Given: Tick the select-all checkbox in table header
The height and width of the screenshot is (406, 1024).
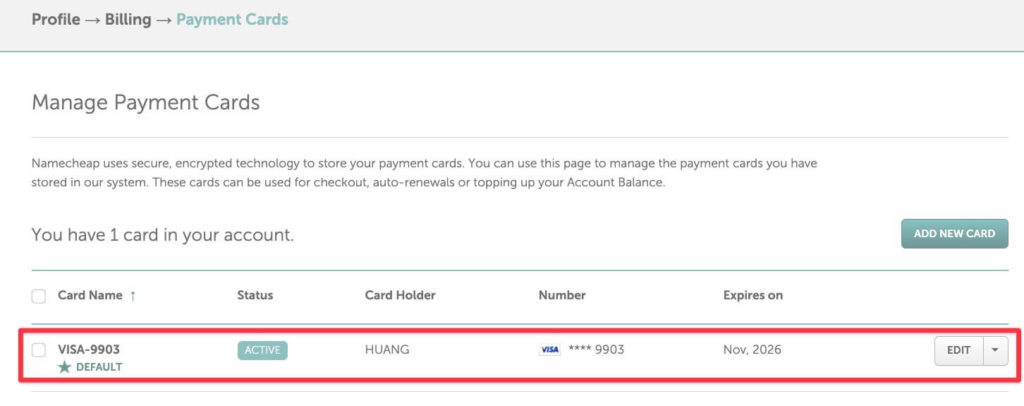Looking at the screenshot, I should pos(39,296).
